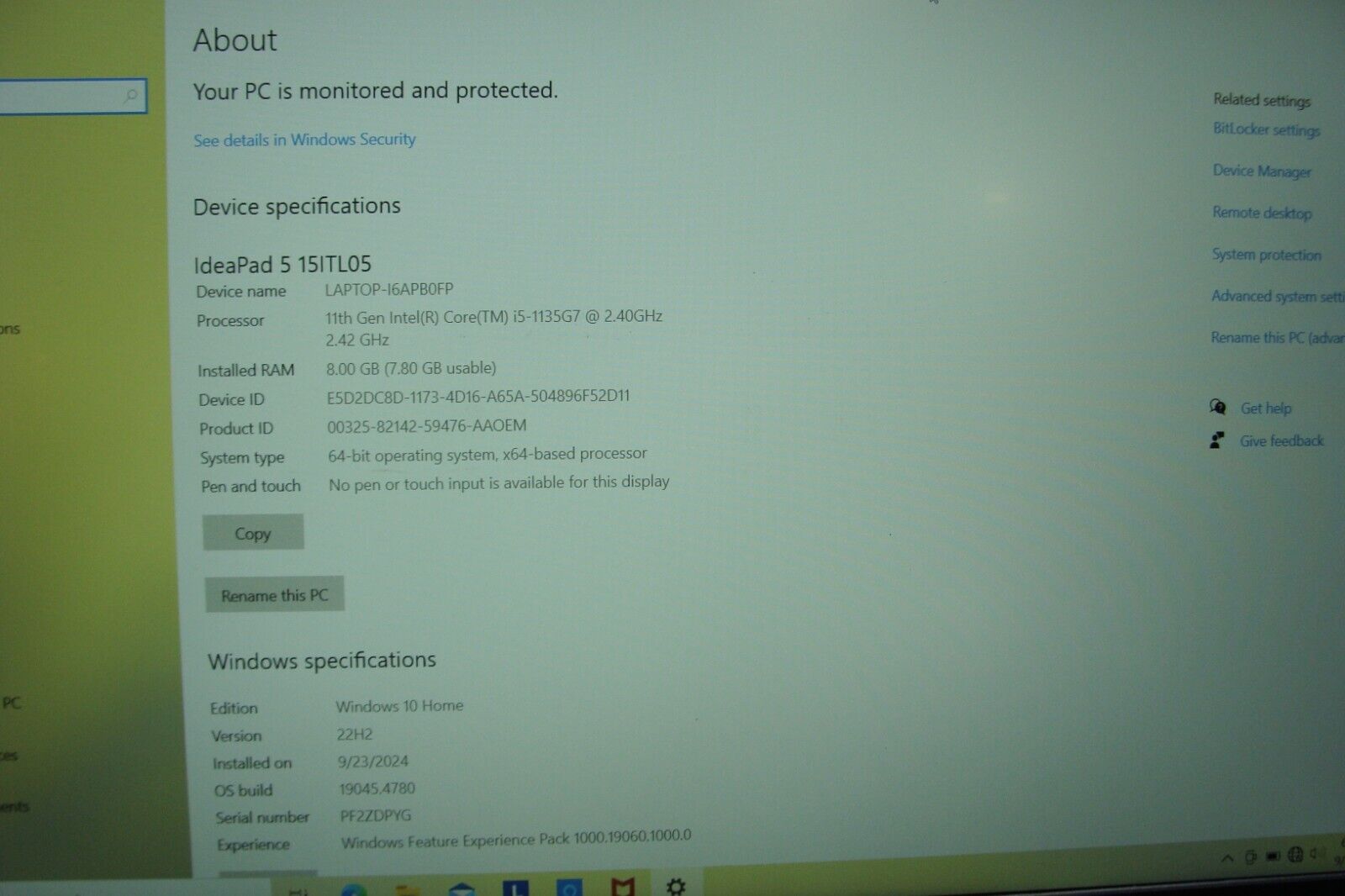Image resolution: width=1345 pixels, height=896 pixels.
Task: Click Rename this PC button
Action: click(274, 595)
